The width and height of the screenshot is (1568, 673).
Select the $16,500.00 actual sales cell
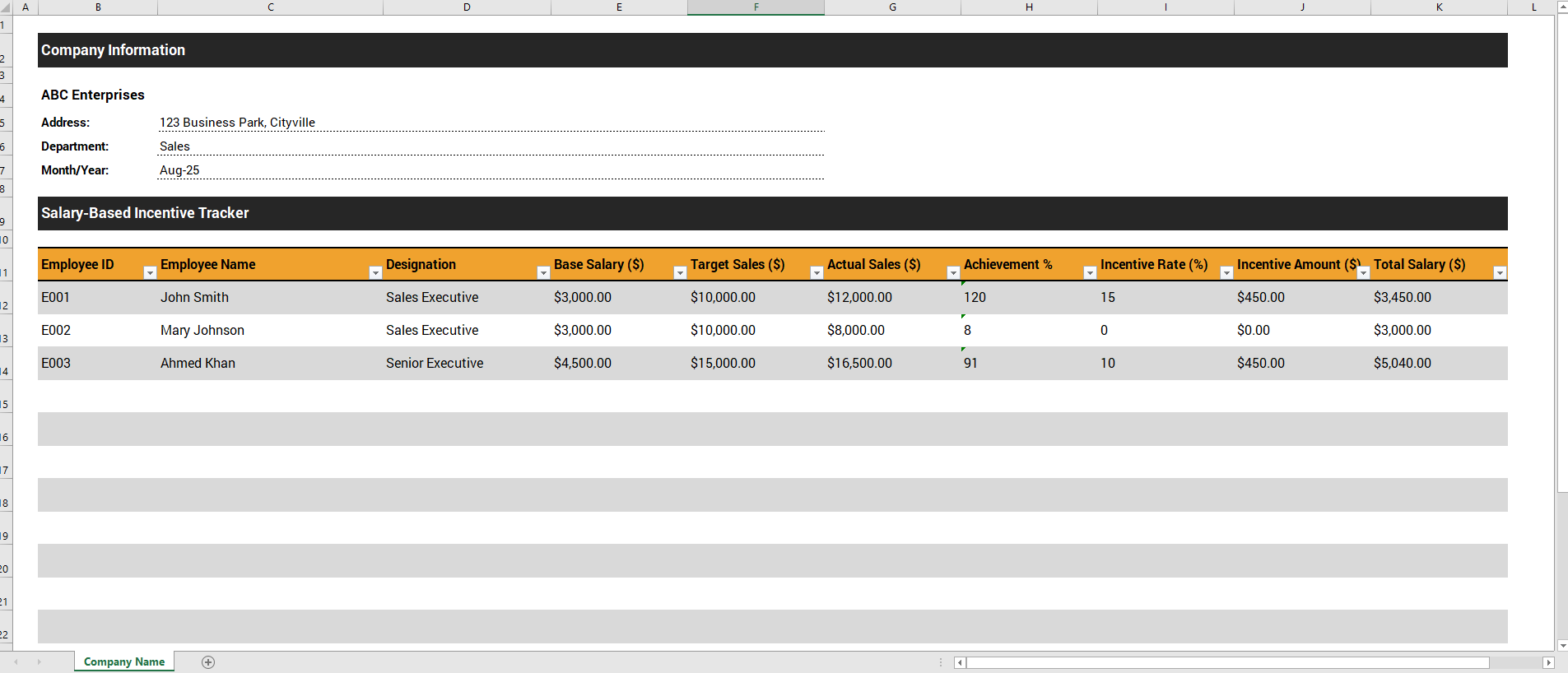[x=892, y=363]
